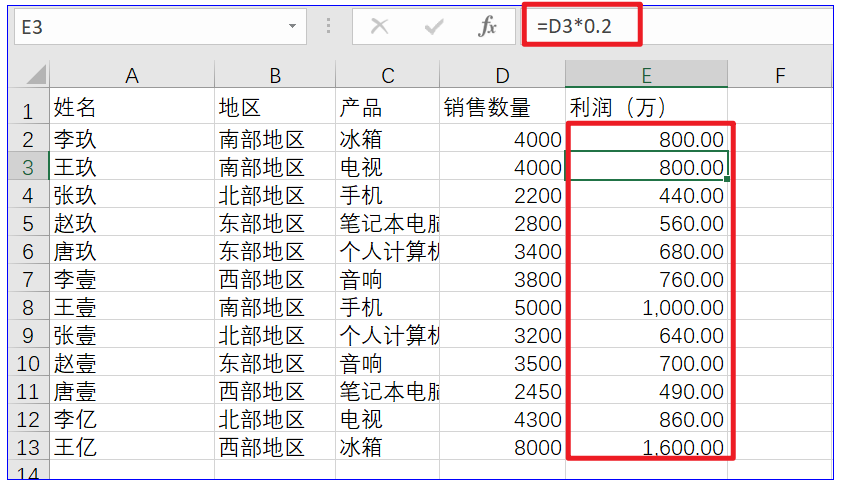Viewport: 845px width, 485px height.
Task: Select the cell with name 赵壹
Action: coord(132,363)
